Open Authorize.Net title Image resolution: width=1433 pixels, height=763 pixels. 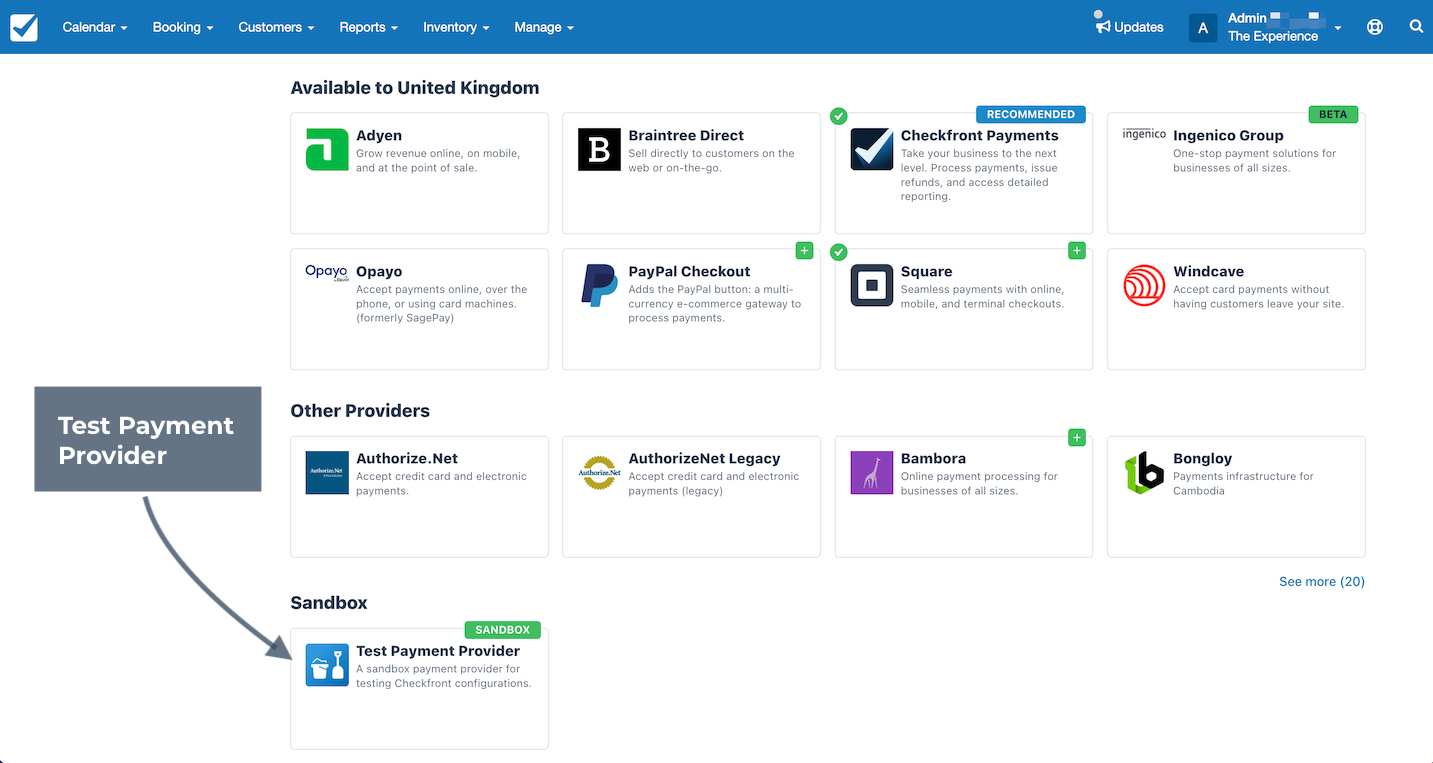(407, 458)
